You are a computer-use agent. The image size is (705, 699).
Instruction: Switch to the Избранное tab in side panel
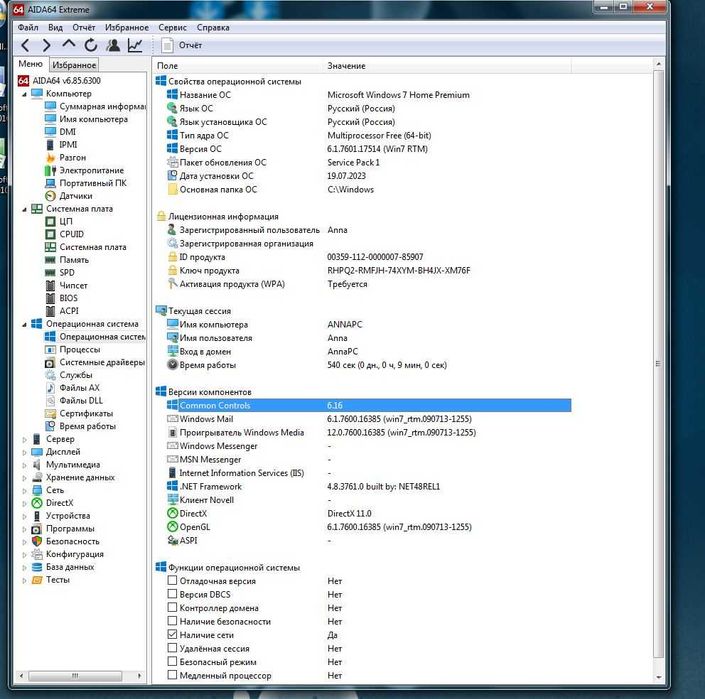pos(74,65)
